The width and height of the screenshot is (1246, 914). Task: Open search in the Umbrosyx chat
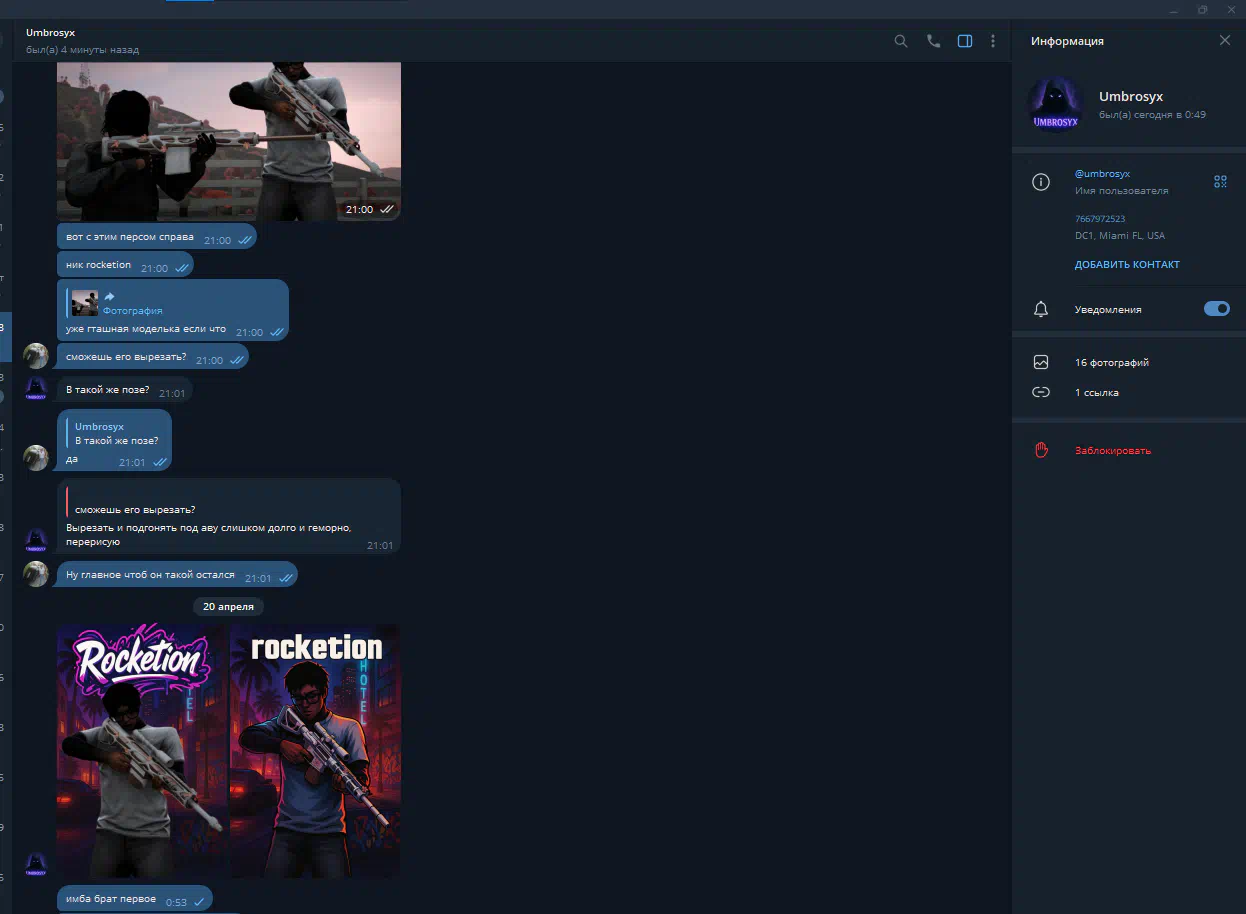(x=901, y=41)
